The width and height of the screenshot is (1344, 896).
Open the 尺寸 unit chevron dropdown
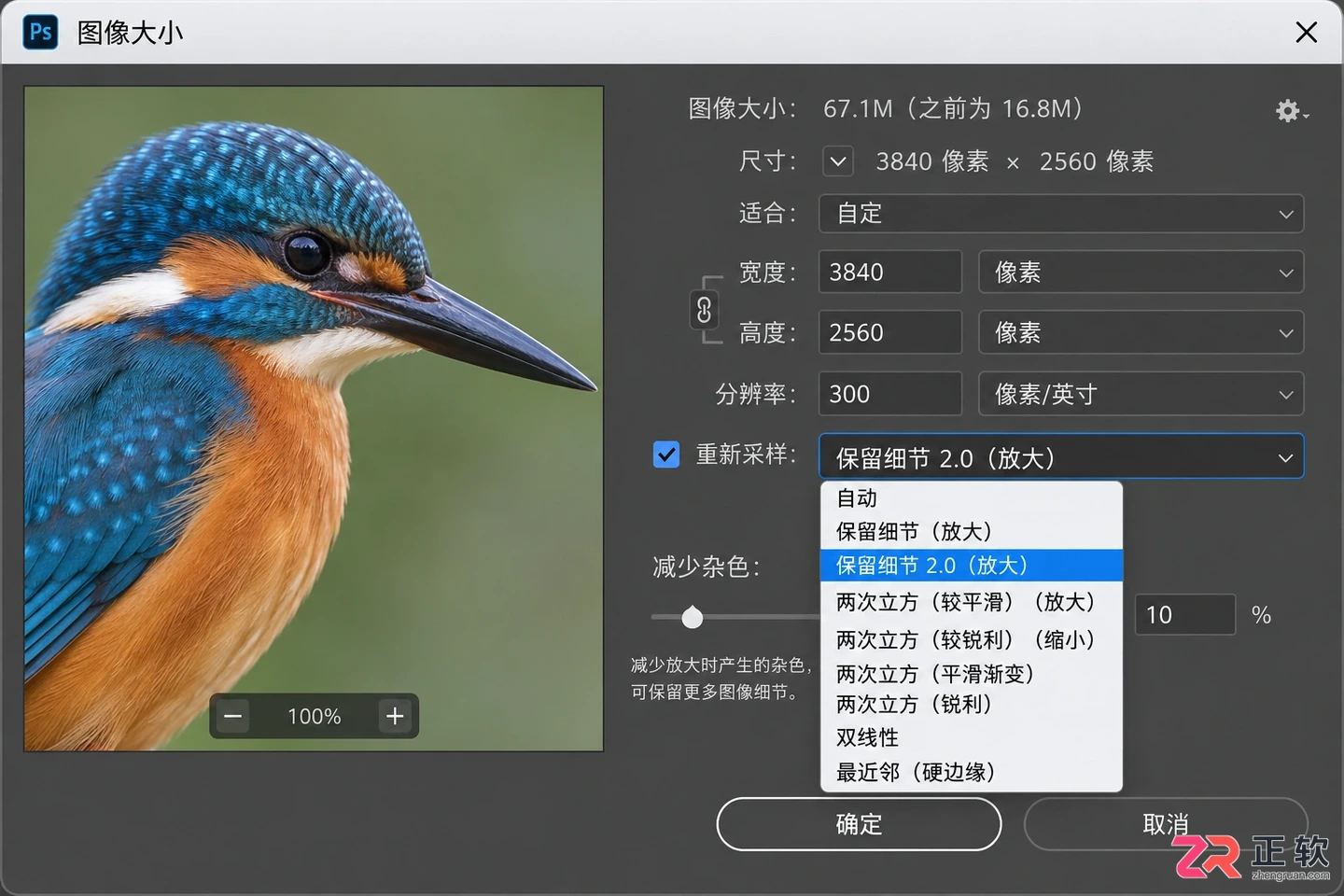coord(838,161)
